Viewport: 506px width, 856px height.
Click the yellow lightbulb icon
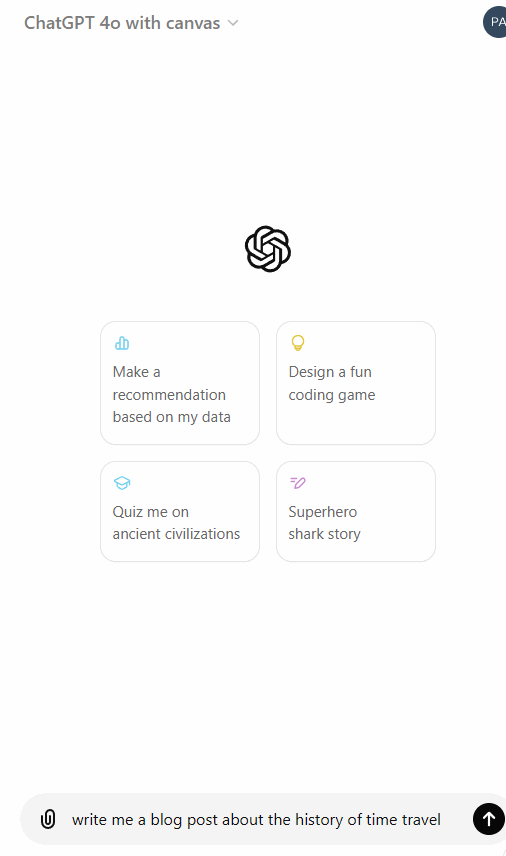[x=297, y=343]
